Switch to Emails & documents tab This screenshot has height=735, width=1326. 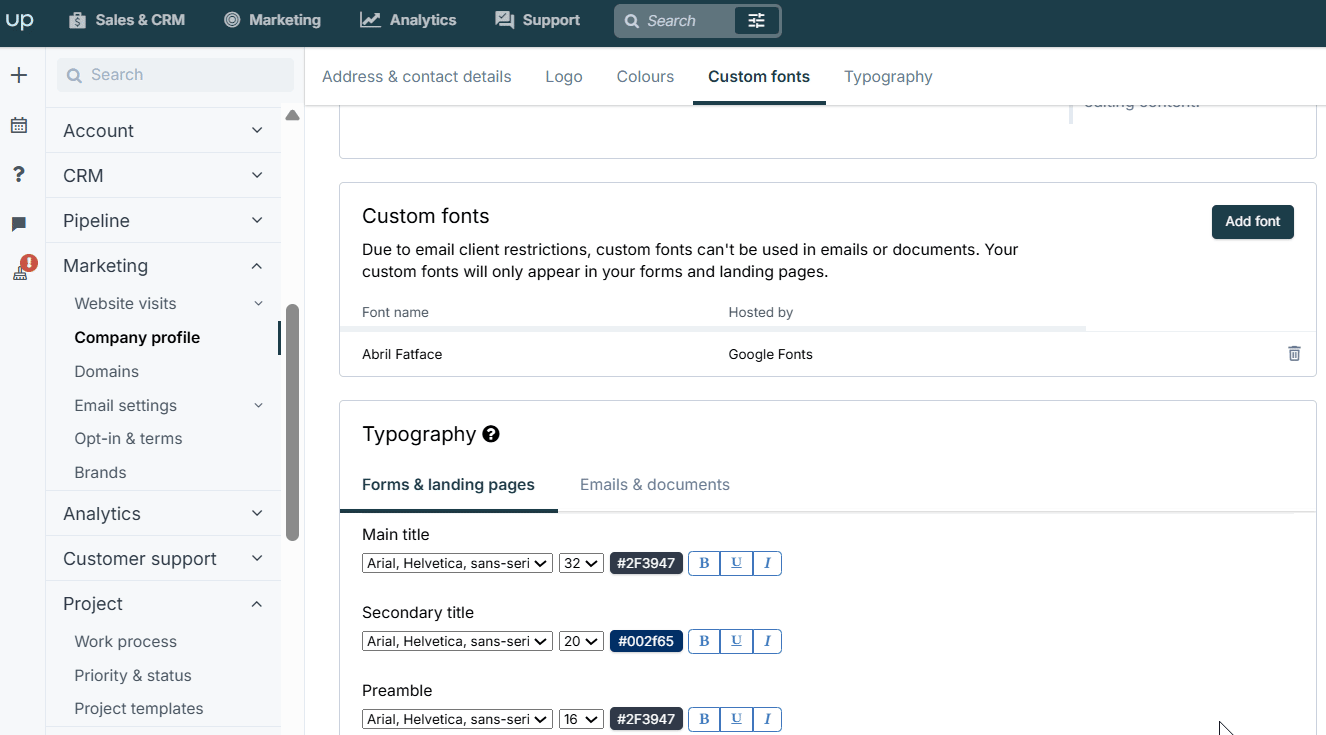tap(655, 484)
